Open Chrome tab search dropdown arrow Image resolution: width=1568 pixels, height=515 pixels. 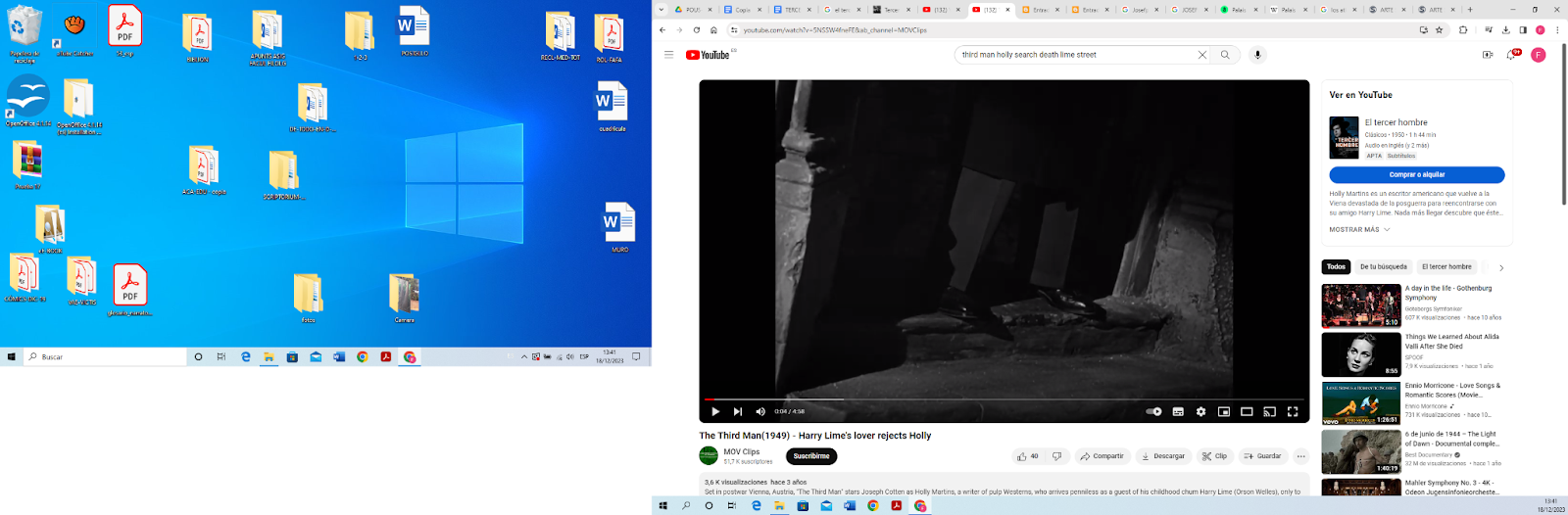(x=661, y=10)
